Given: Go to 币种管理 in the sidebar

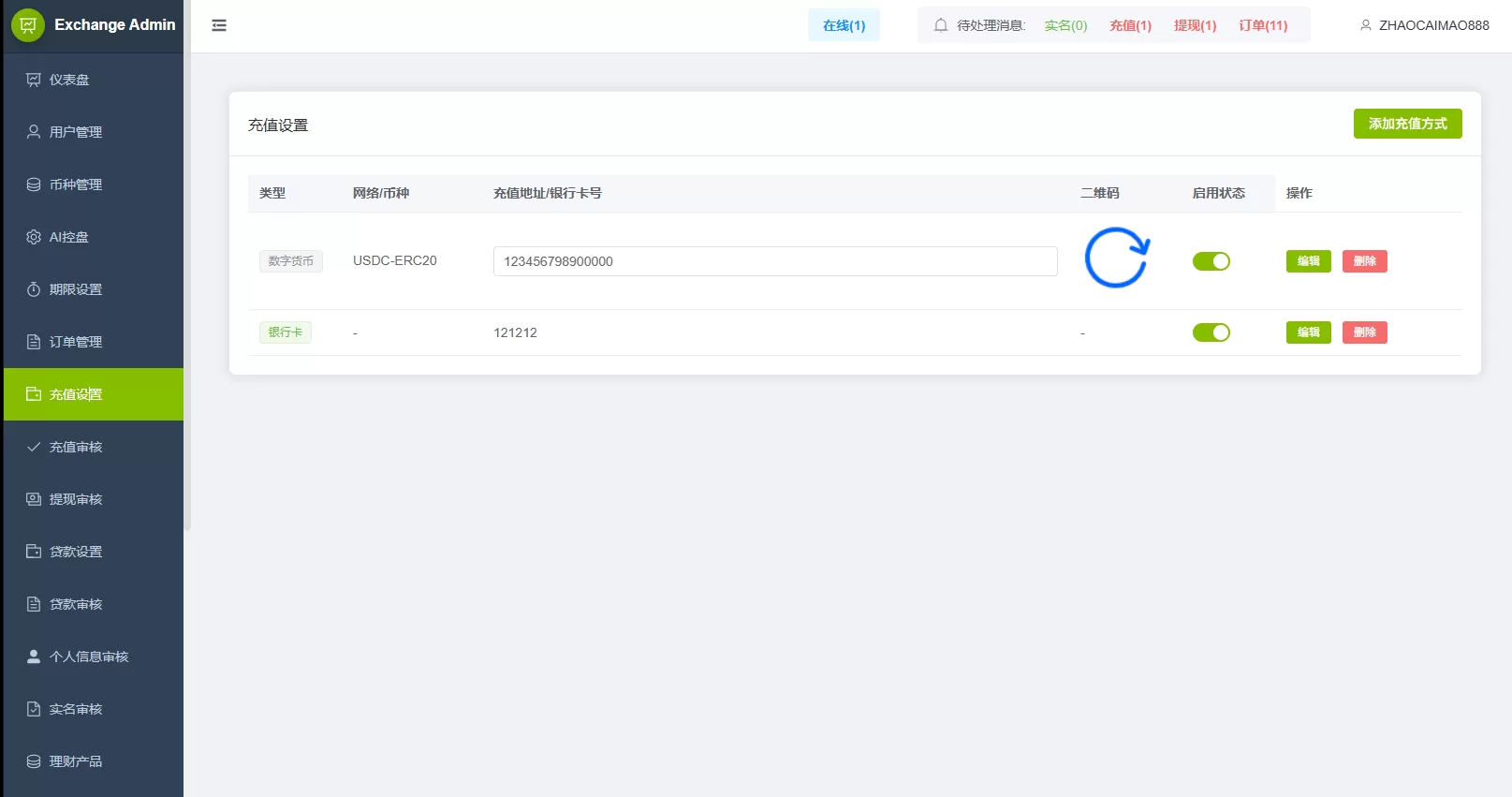Looking at the screenshot, I should [76, 184].
